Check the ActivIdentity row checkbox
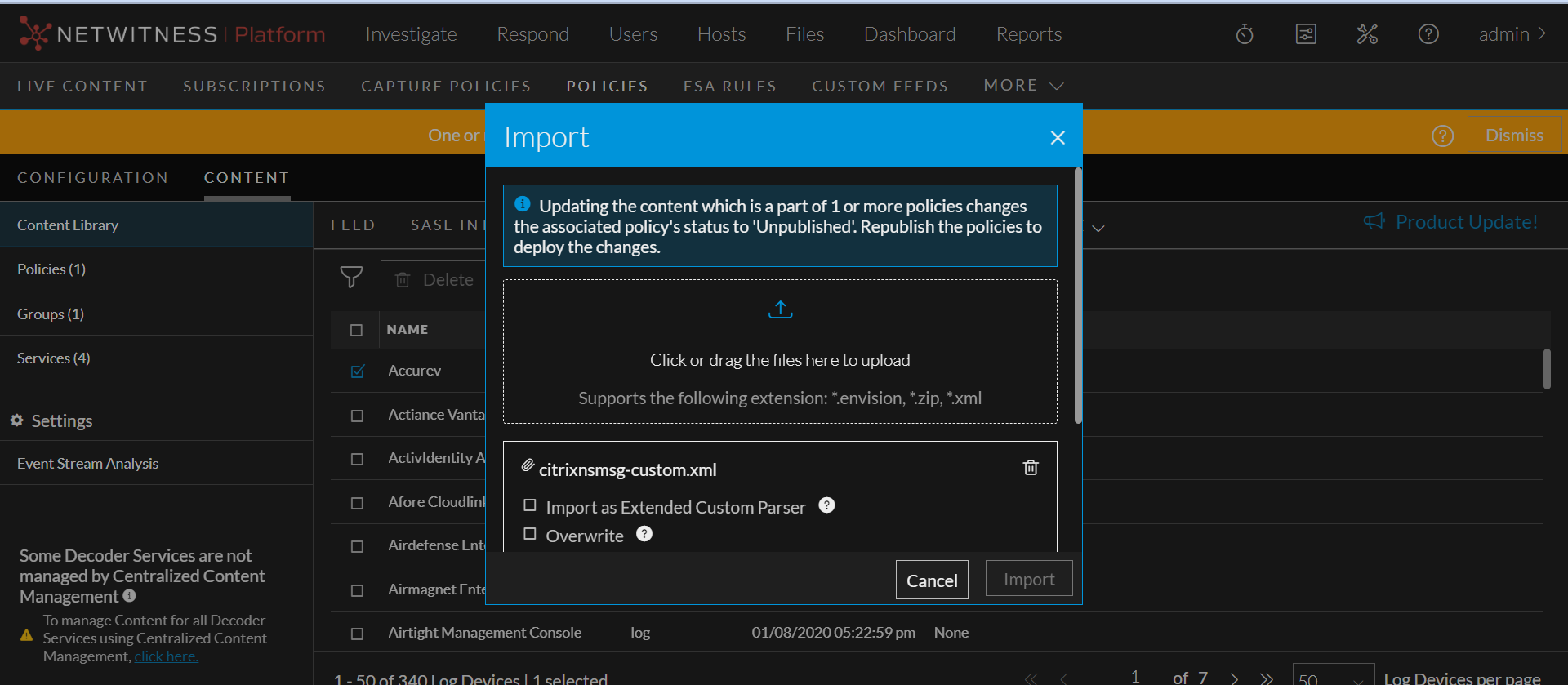 (x=357, y=459)
